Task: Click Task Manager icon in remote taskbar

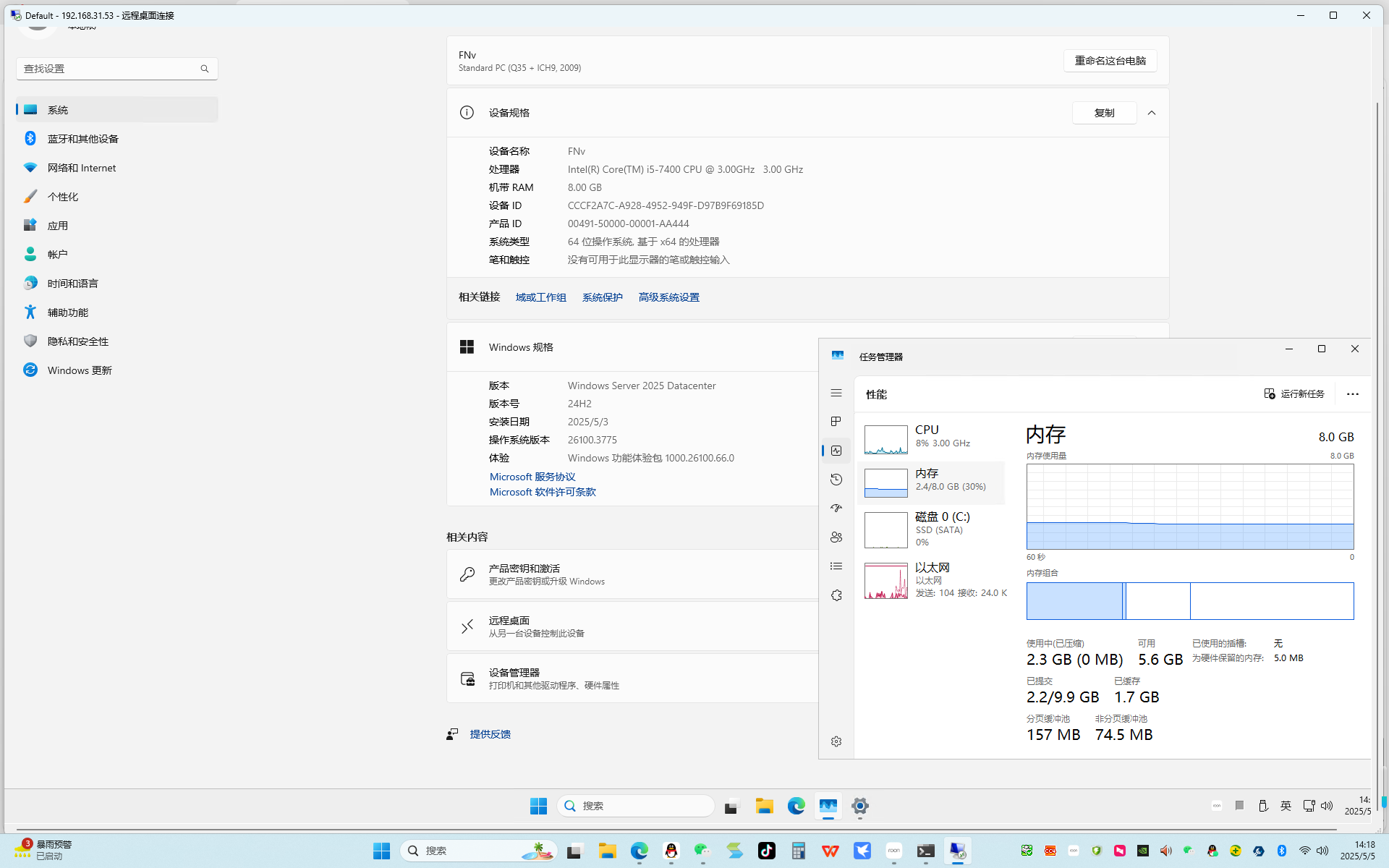Action: point(828,806)
